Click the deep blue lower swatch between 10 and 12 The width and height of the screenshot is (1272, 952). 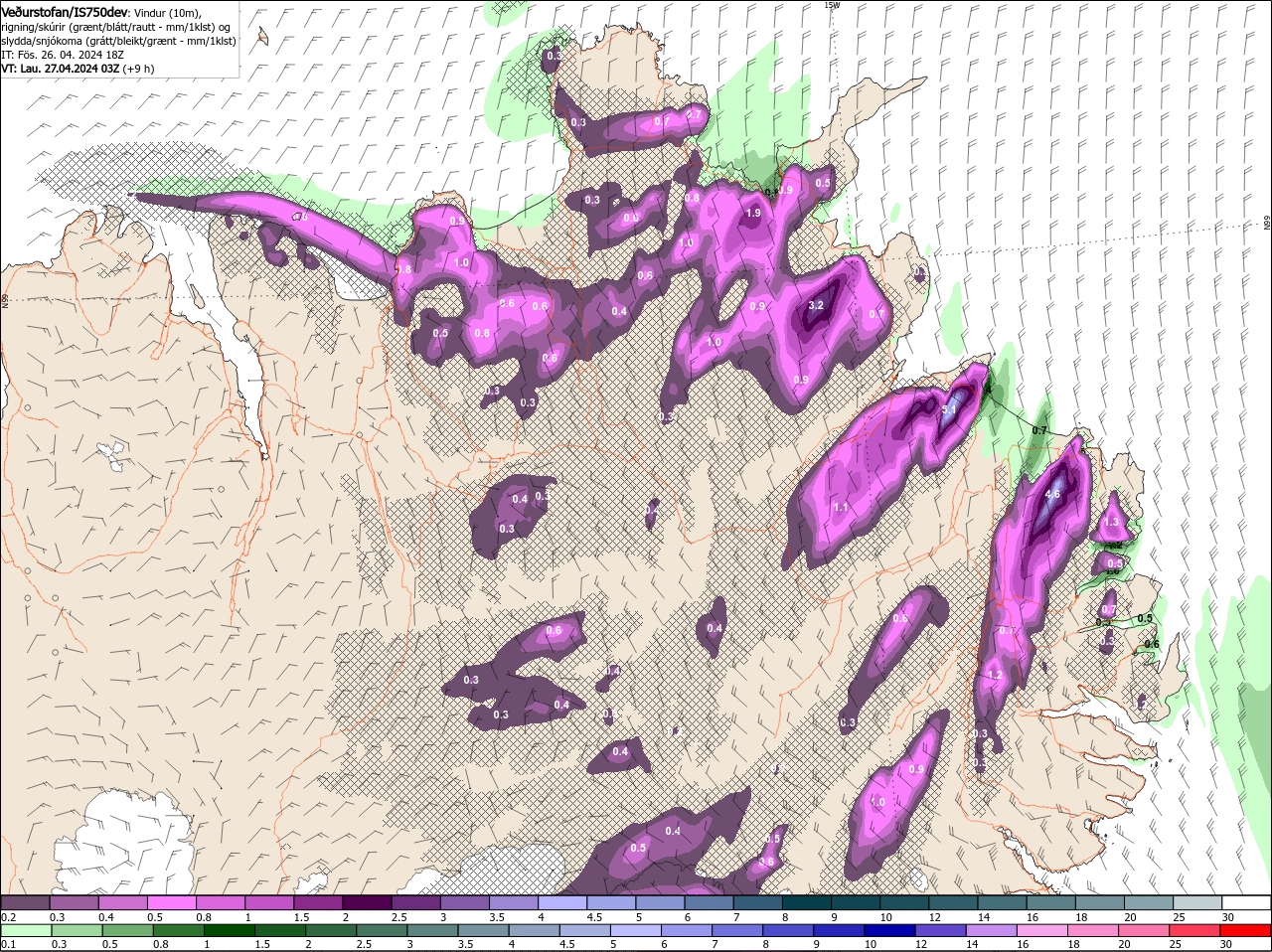[891, 930]
